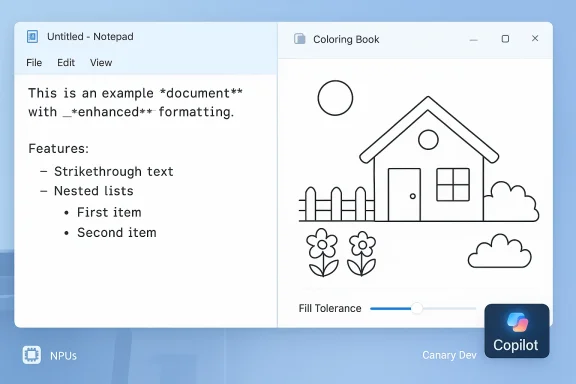Click the NPUs label
This screenshot has height=384, width=576.
[64, 356]
